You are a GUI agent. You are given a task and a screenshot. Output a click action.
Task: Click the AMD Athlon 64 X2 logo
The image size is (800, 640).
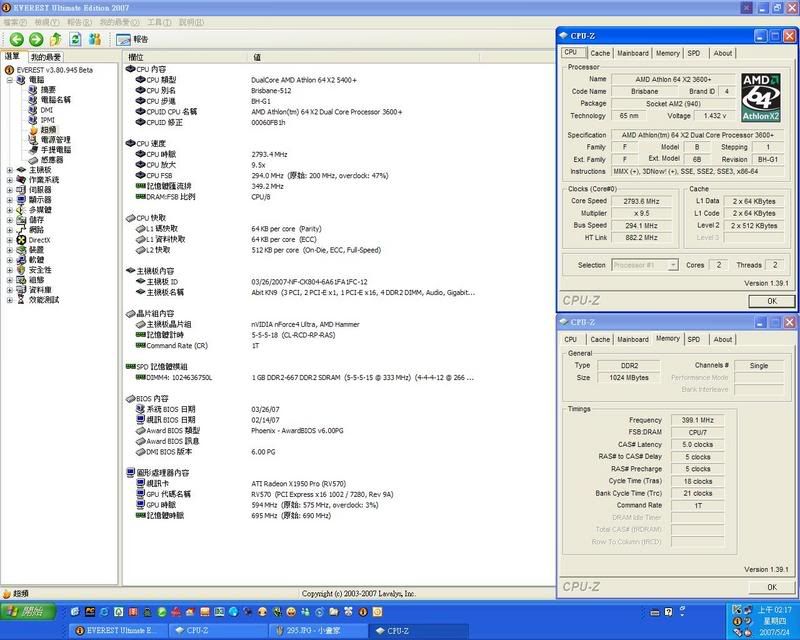pyautogui.click(x=761, y=98)
